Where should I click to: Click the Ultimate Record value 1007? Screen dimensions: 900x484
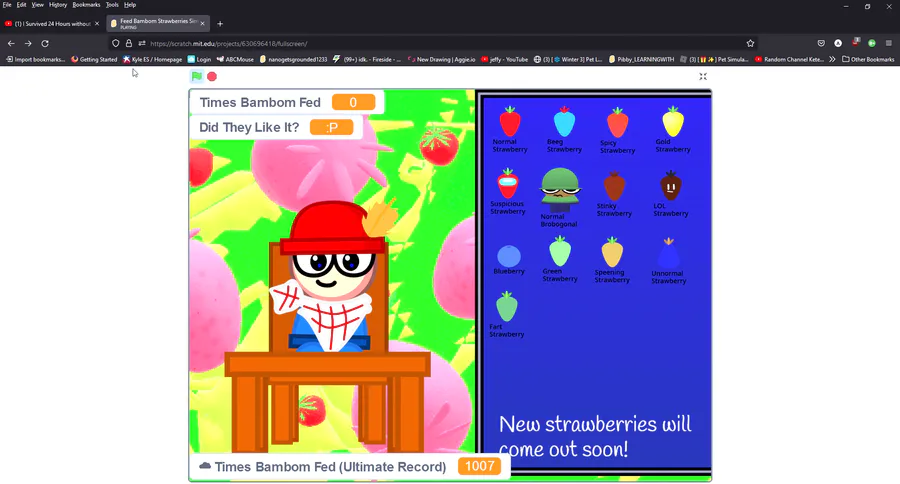(x=479, y=466)
